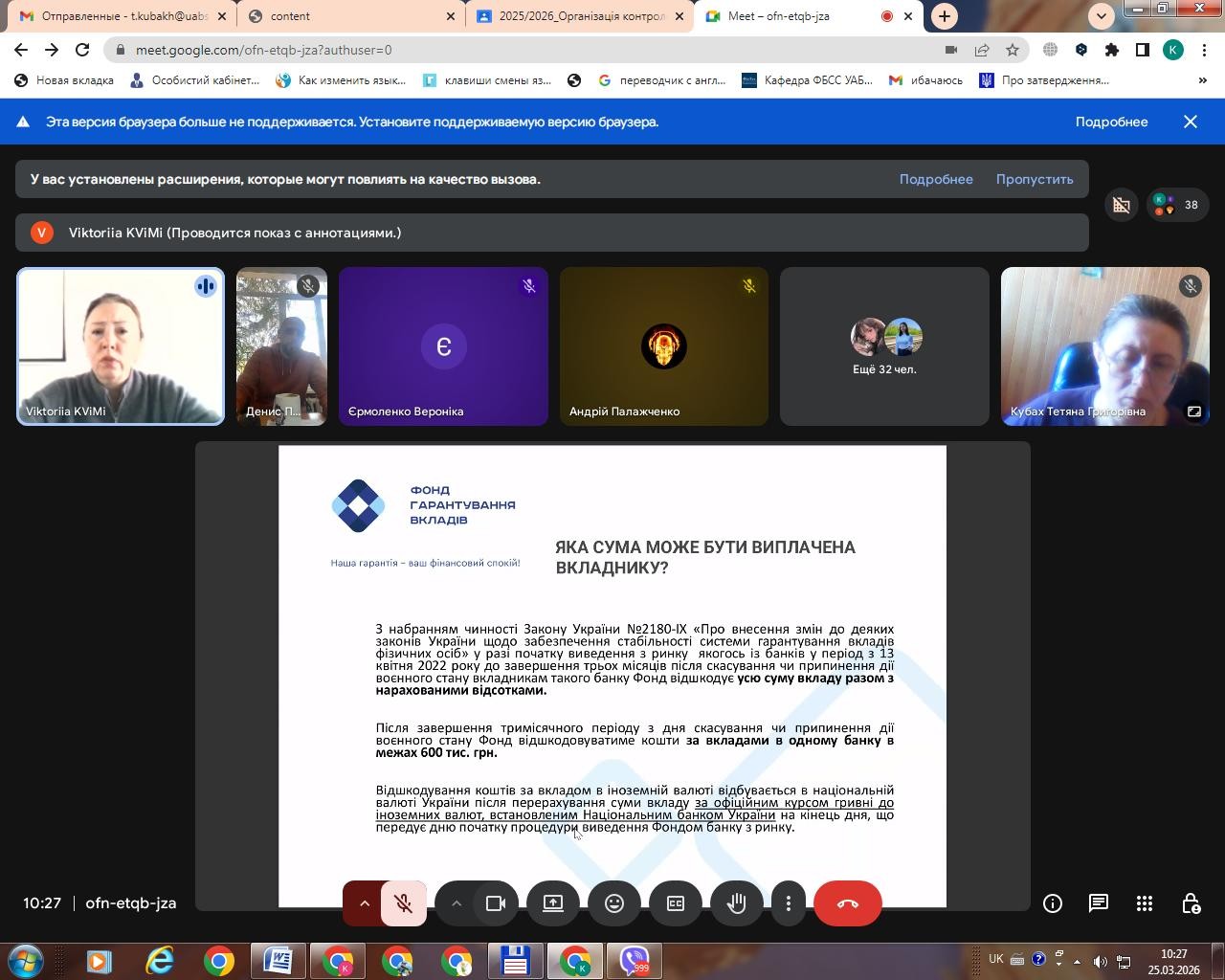Click the Present screen button
This screenshot has width=1225, height=980.
pyautogui.click(x=553, y=903)
